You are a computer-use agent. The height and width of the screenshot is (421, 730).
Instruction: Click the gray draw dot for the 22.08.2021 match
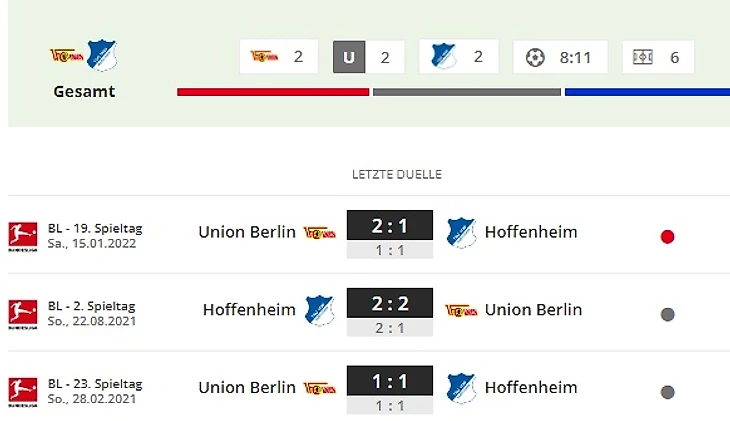click(667, 314)
